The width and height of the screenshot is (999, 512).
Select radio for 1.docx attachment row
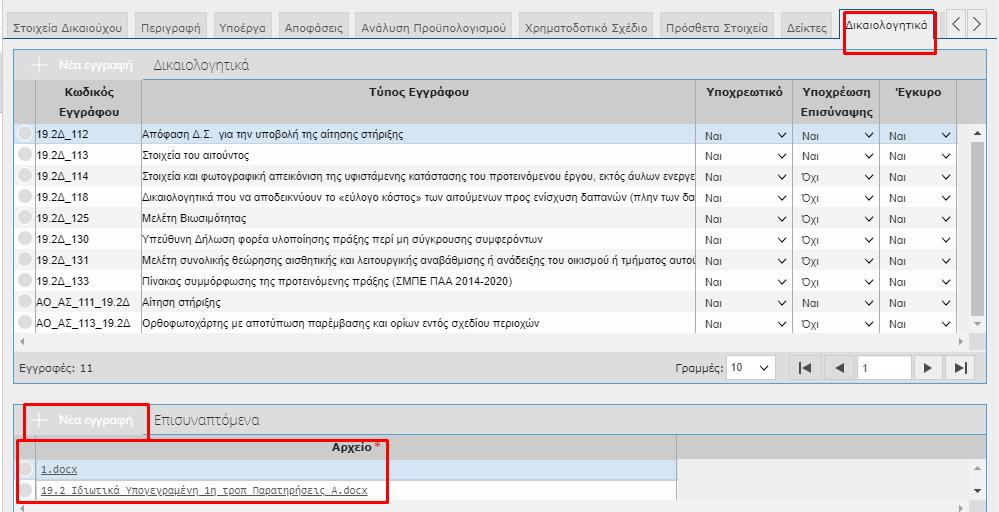click(x=24, y=469)
